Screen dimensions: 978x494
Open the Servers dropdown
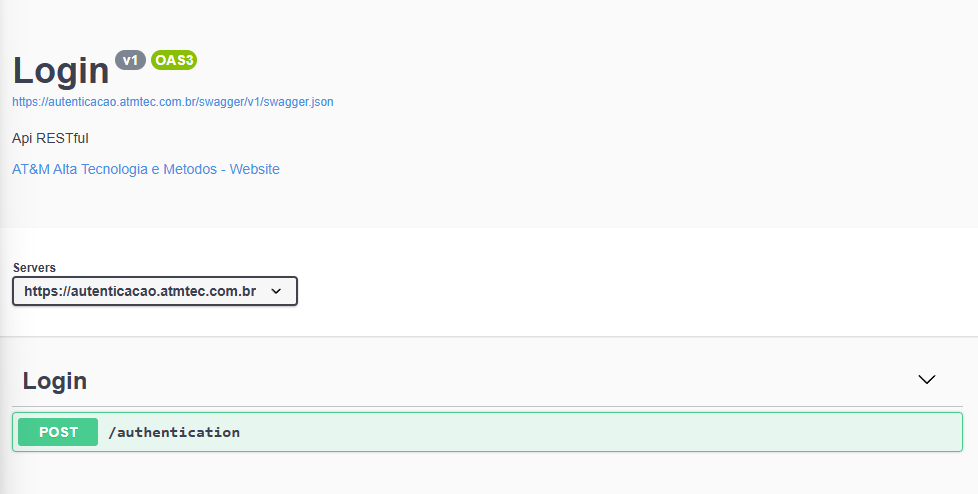(x=155, y=291)
